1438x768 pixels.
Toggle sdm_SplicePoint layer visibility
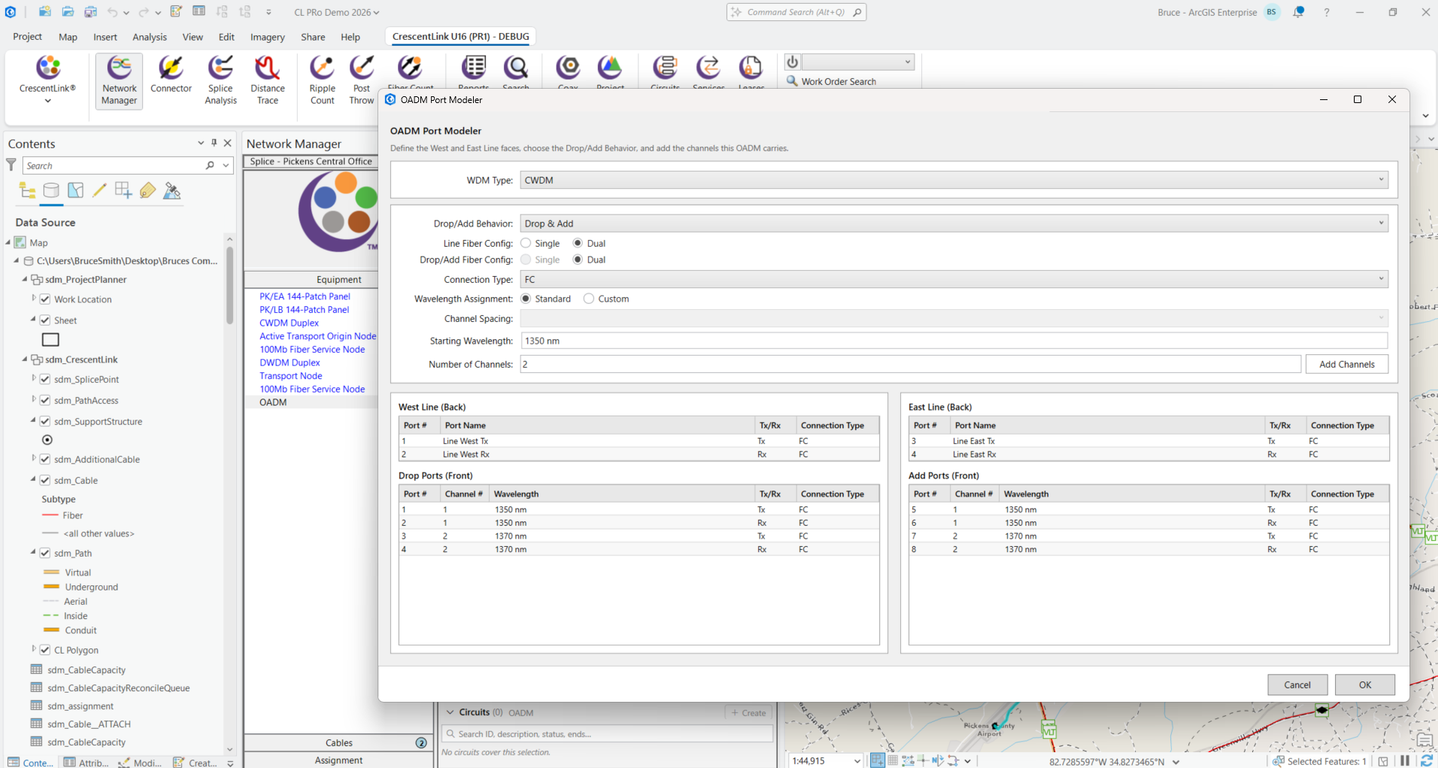click(45, 379)
